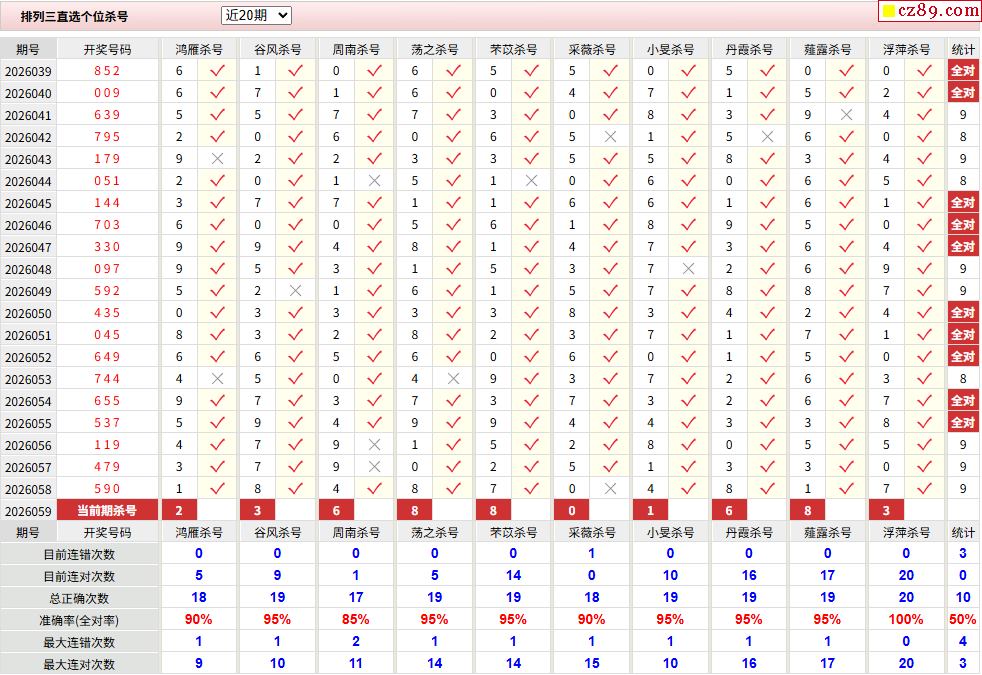Click current kill number 0 under 采薇杀号
The height and width of the screenshot is (675, 982).
pyautogui.click(x=572, y=510)
